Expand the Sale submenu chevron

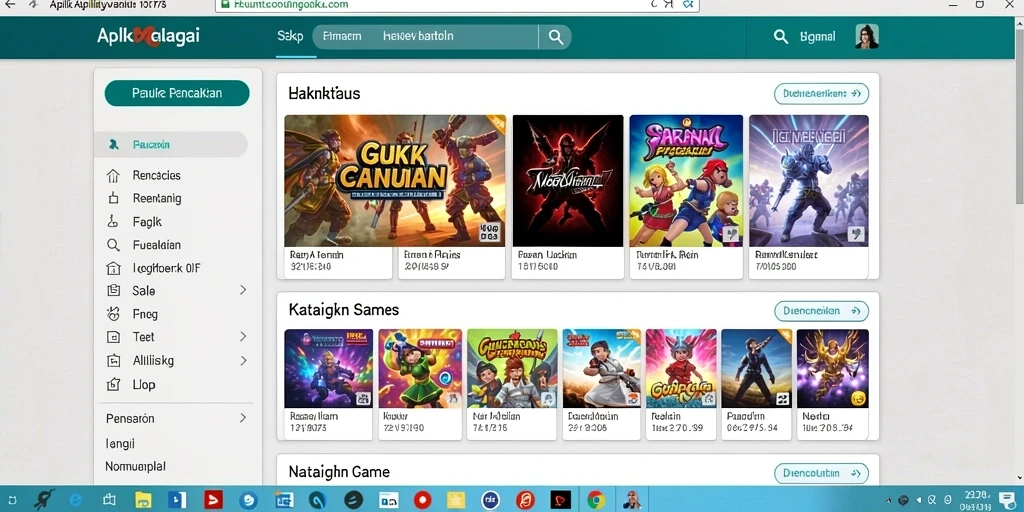click(243, 290)
